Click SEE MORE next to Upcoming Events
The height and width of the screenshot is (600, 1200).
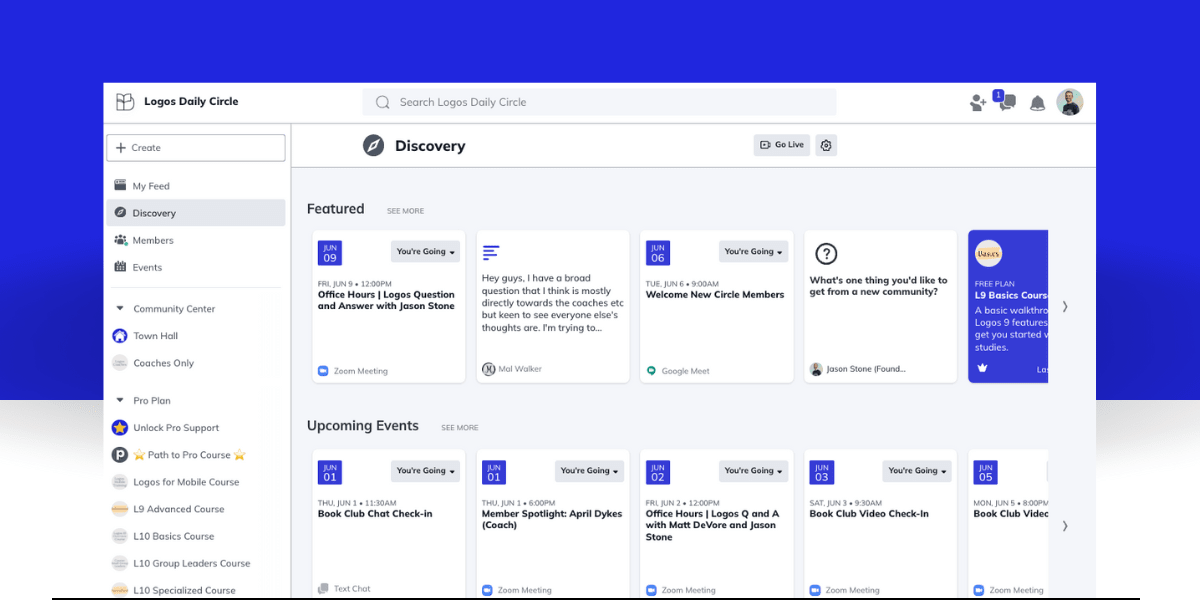coord(460,428)
